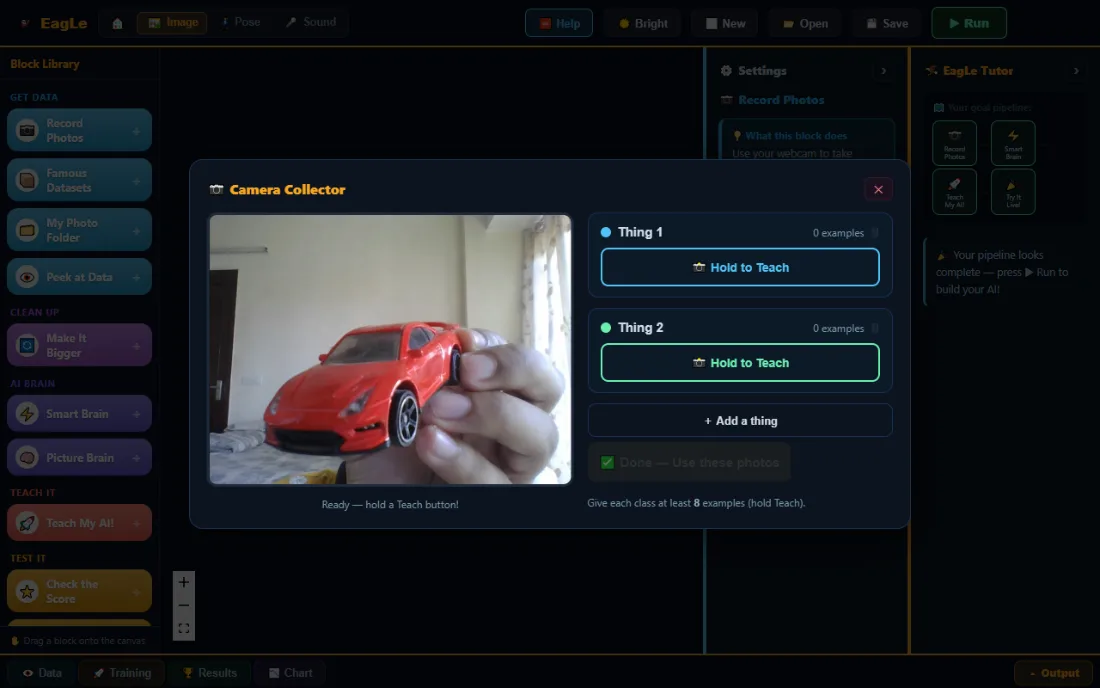Click Hold to Teach for Thing 2
The width and height of the screenshot is (1100, 688).
[x=740, y=363]
